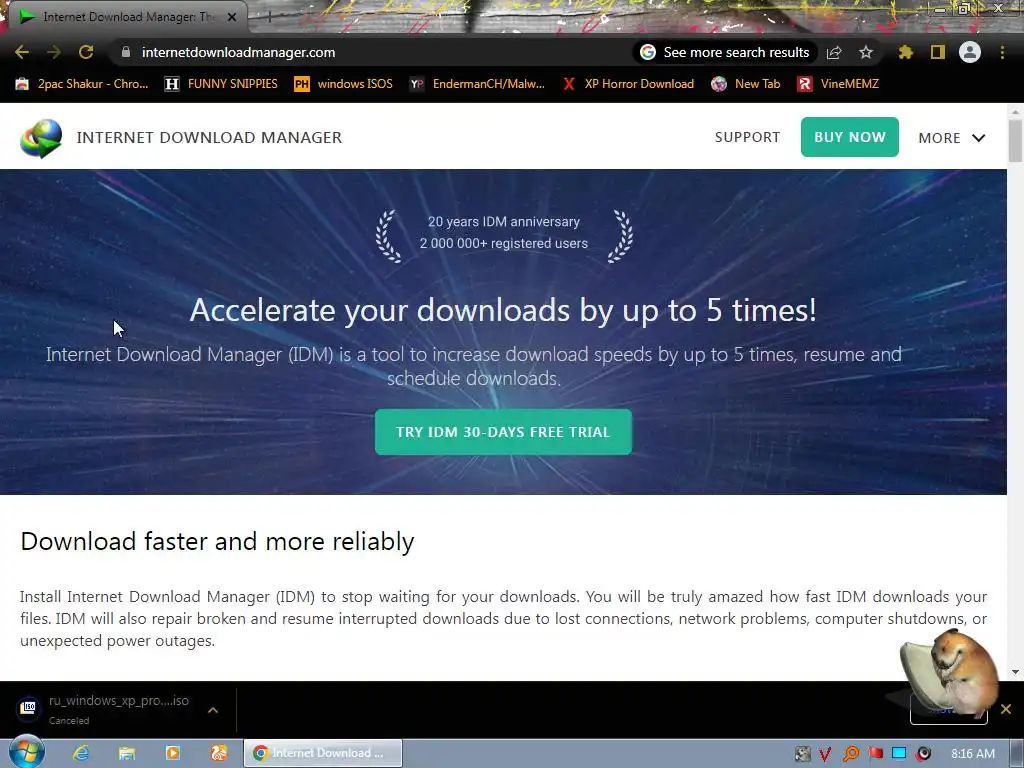This screenshot has height=768, width=1024.
Task: Click the 'INTERNET DOWNLOAD MANAGER' site title
Action: pyautogui.click(x=209, y=138)
